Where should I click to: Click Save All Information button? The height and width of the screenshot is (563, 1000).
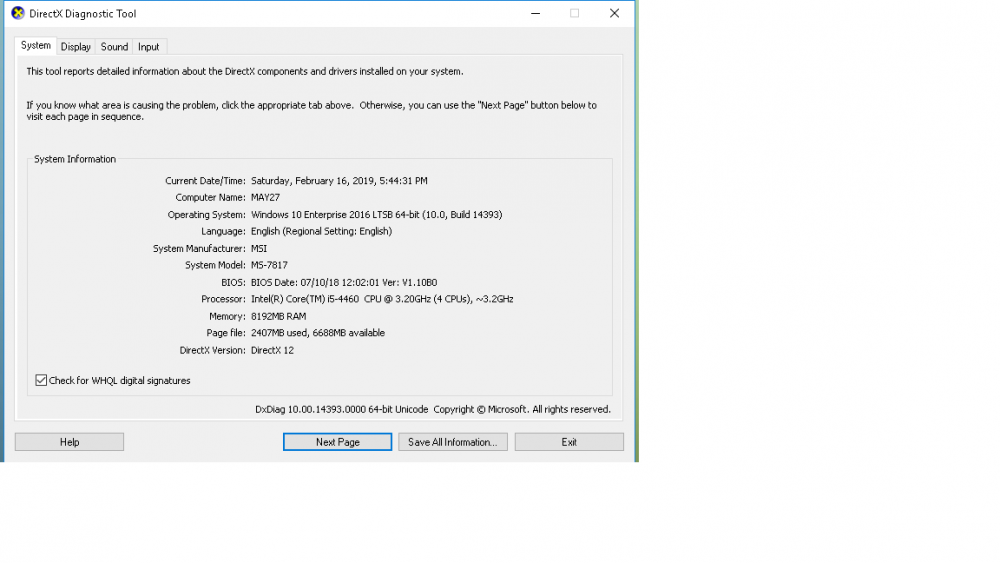click(x=453, y=442)
